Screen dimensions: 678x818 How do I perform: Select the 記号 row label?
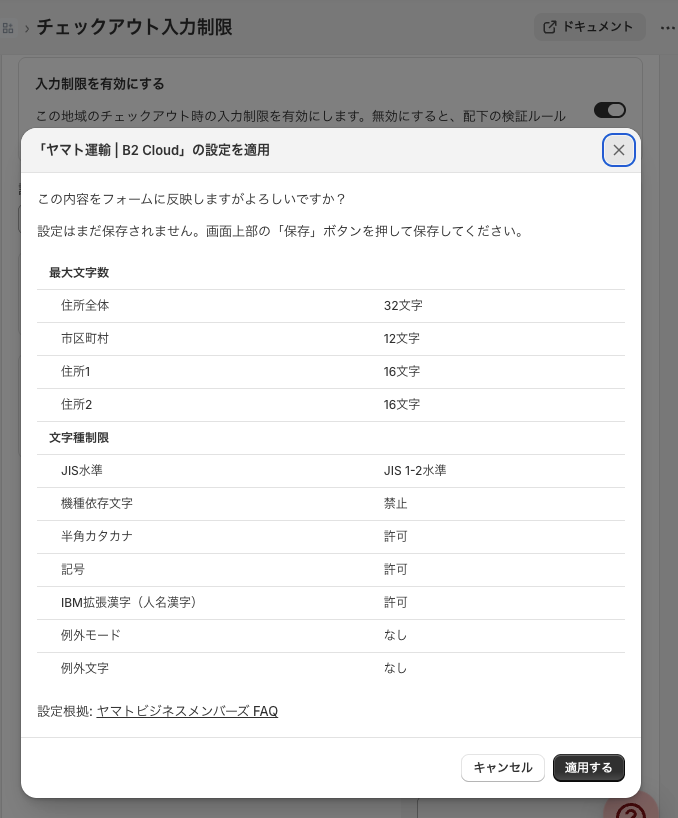coord(73,569)
